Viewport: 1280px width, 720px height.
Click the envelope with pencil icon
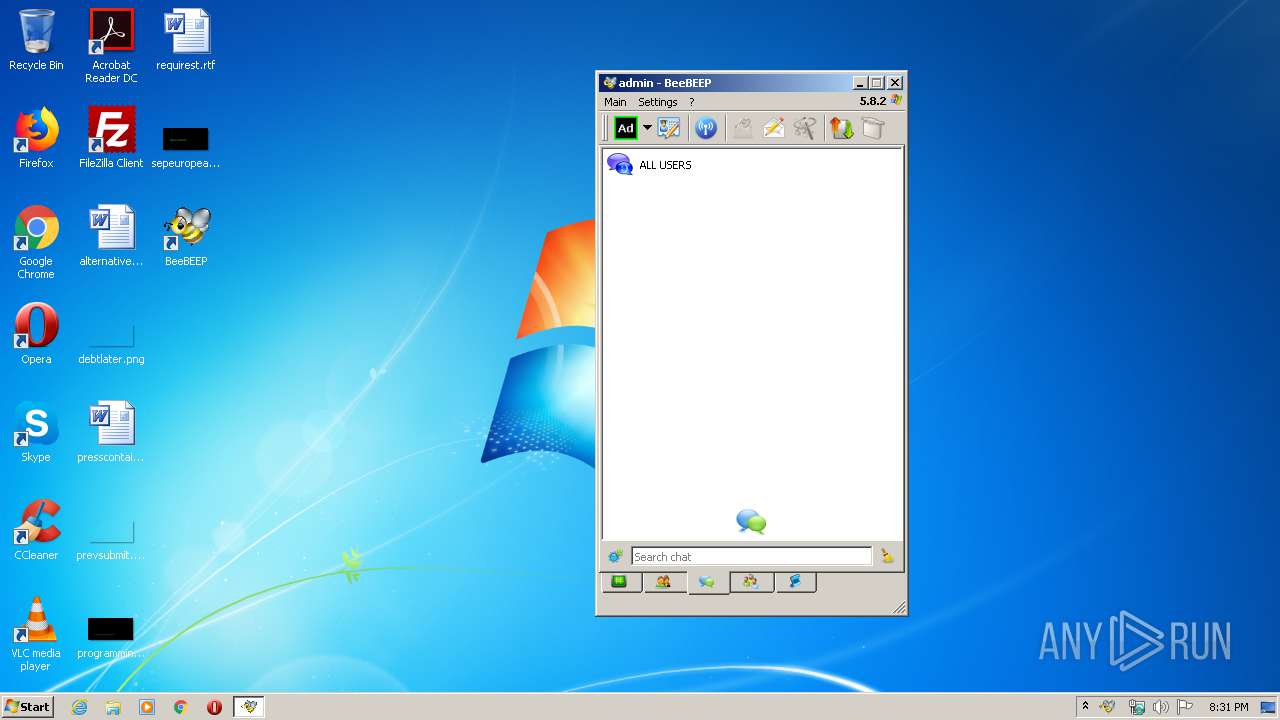pyautogui.click(x=774, y=128)
